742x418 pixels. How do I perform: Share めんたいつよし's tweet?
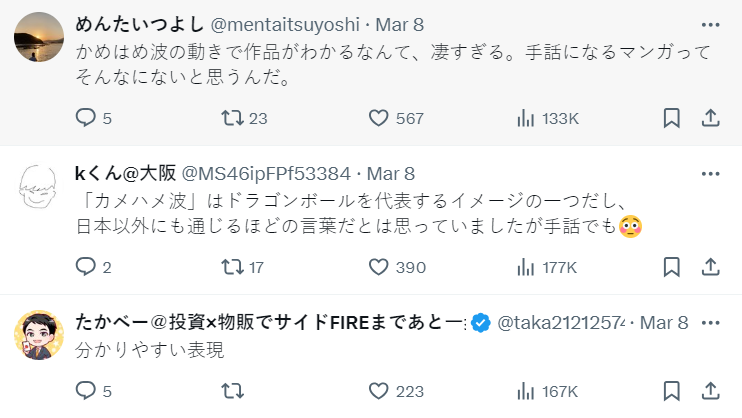pyautogui.click(x=711, y=118)
